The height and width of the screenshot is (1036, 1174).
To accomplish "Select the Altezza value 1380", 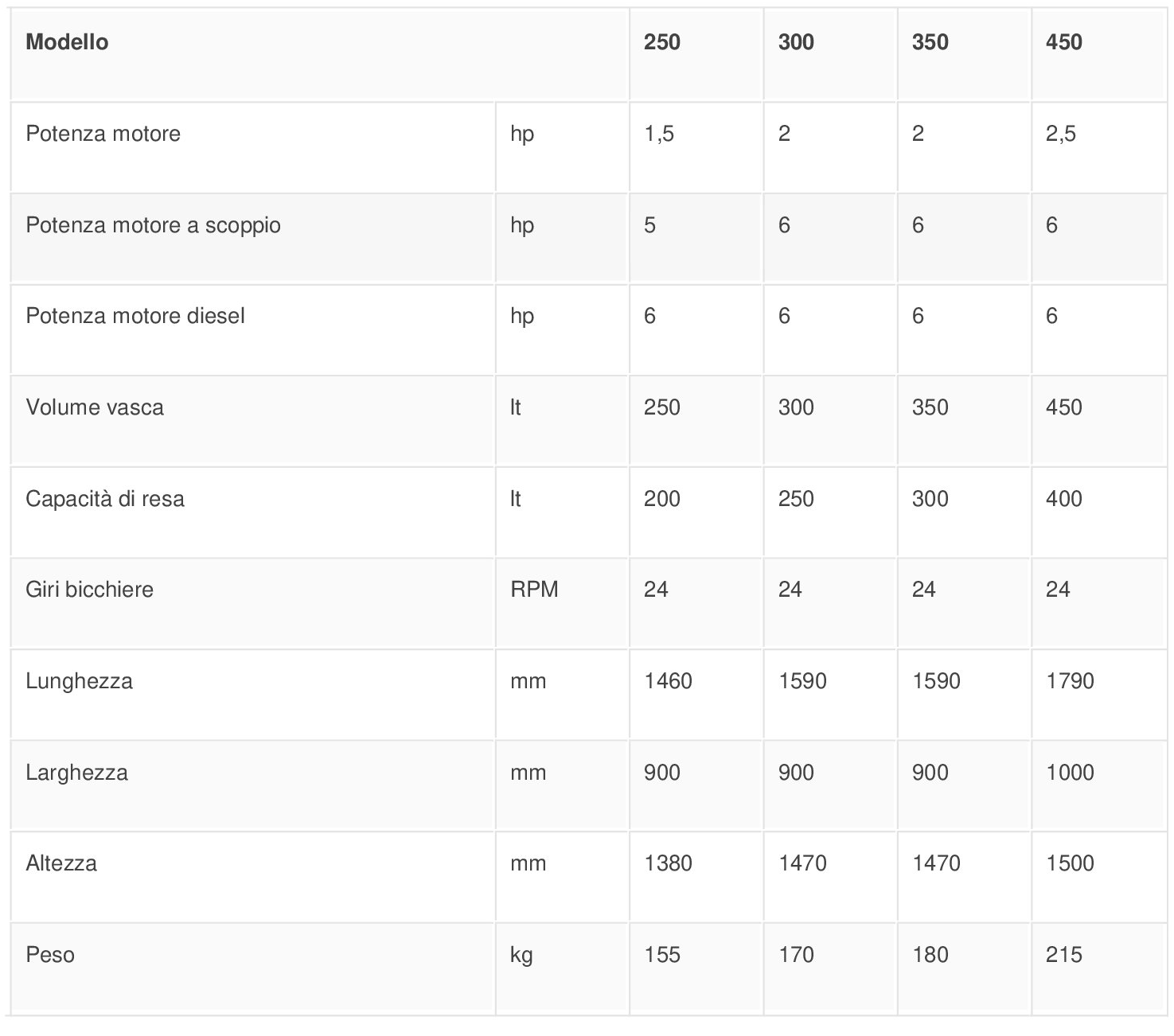I will pos(668,863).
